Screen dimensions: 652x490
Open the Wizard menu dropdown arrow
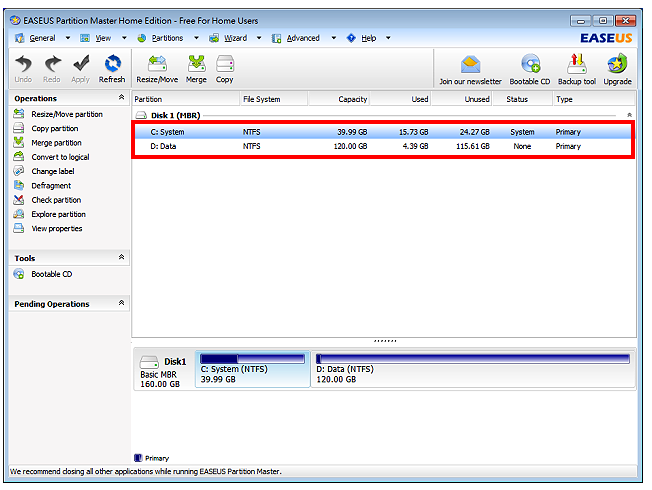click(259, 38)
